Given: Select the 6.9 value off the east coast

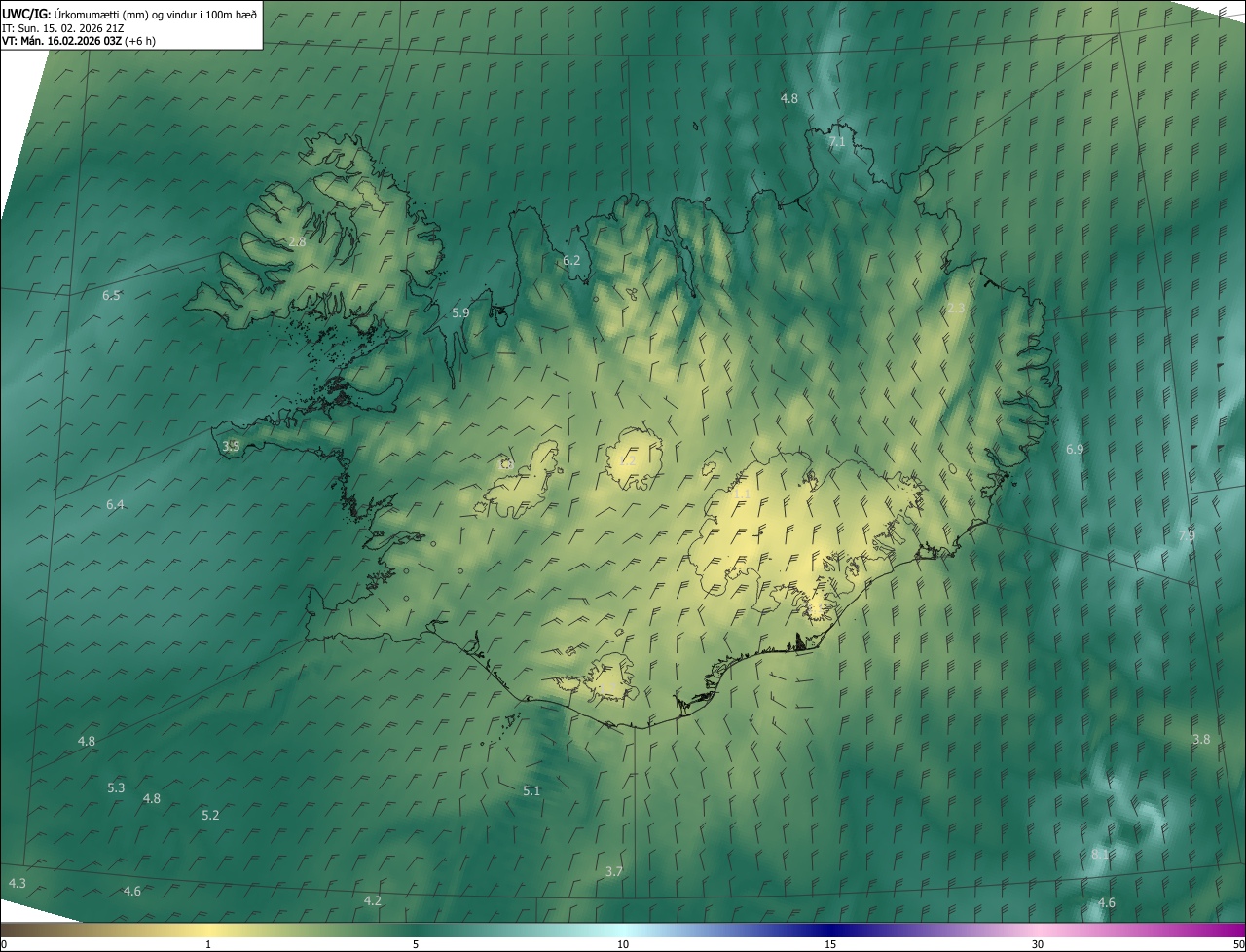Looking at the screenshot, I should point(1075,449).
